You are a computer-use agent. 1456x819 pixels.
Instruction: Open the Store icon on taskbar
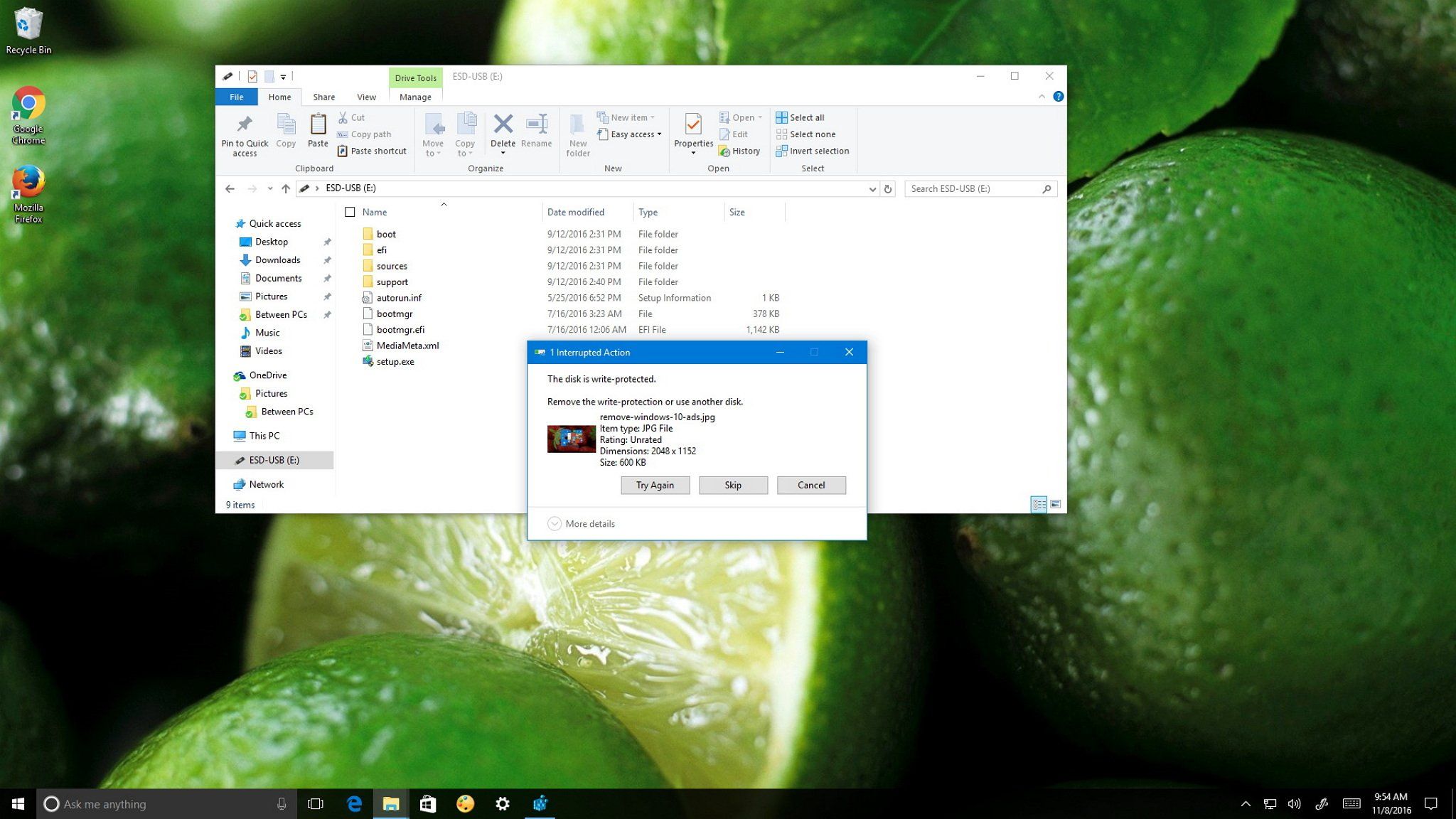(x=428, y=804)
